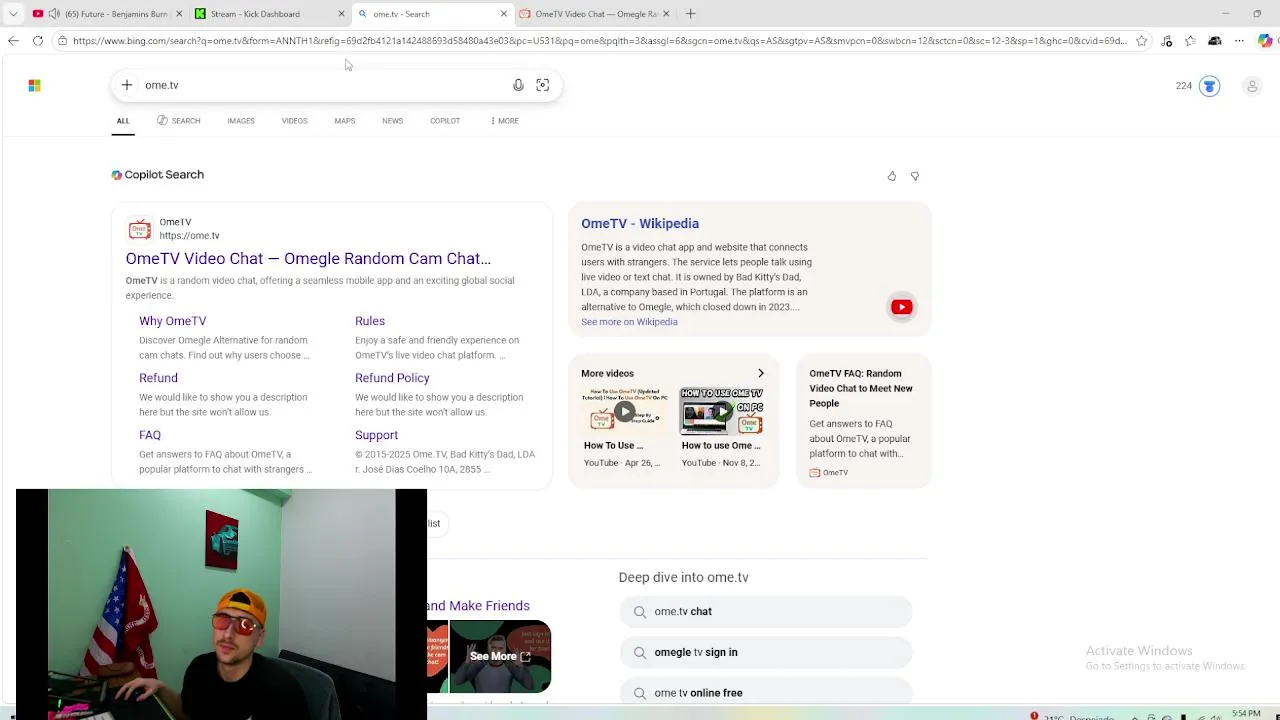The image size is (1280, 720).
Task: Open the FAQ sitelink
Action: 150,435
